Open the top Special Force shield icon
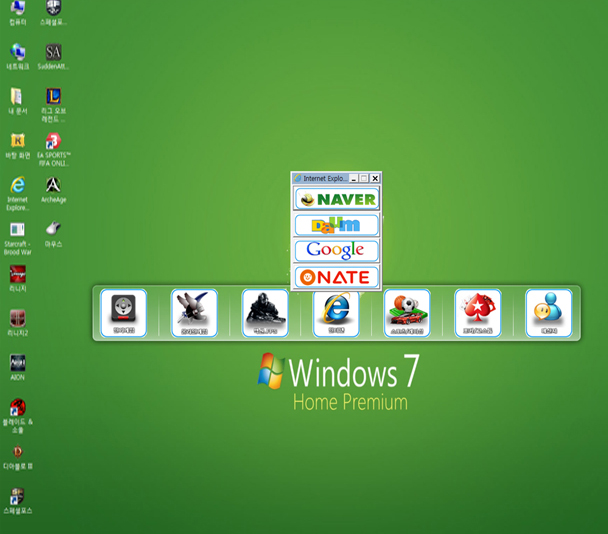This screenshot has height=534, width=608. [54, 12]
